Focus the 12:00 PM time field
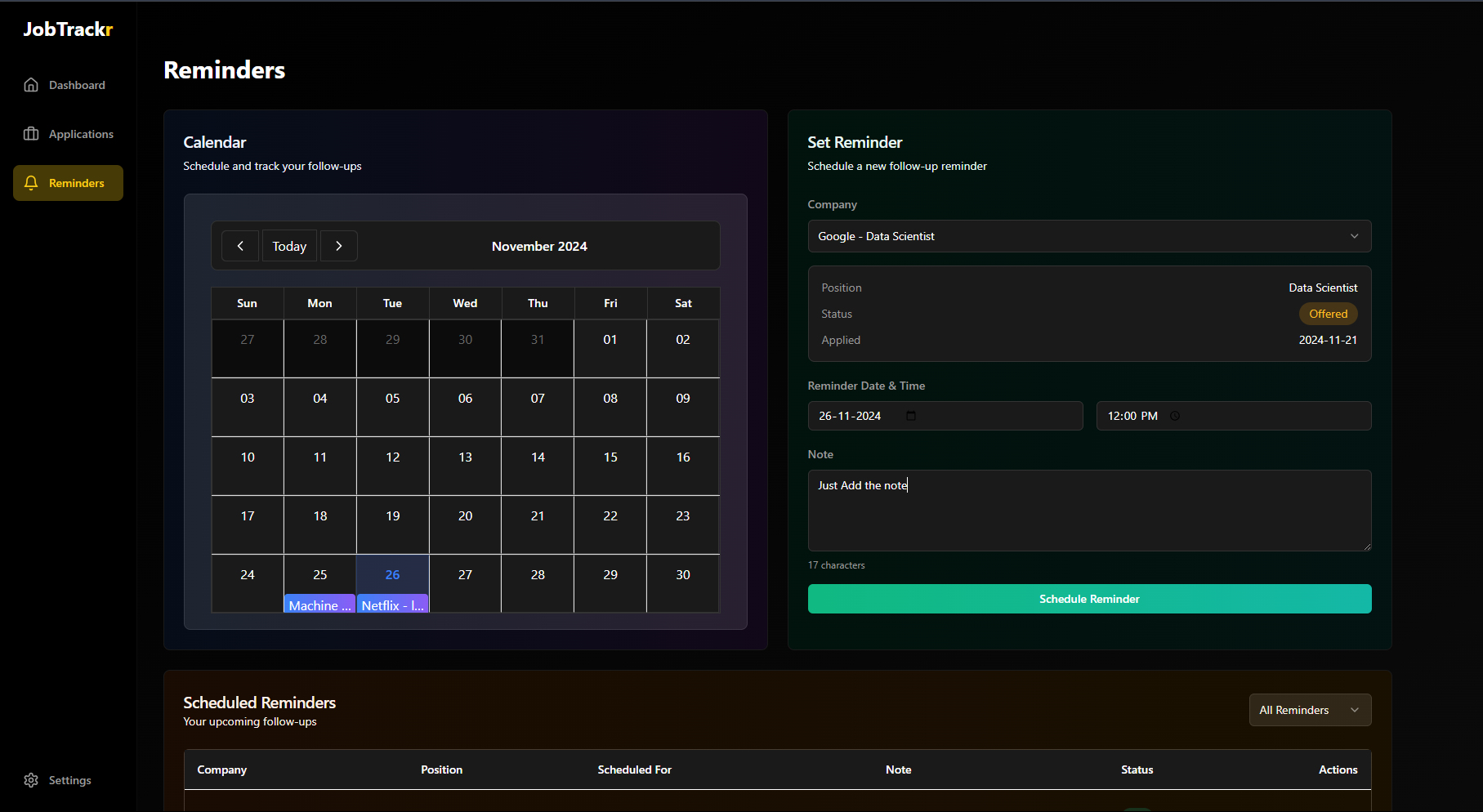 [x=1132, y=416]
